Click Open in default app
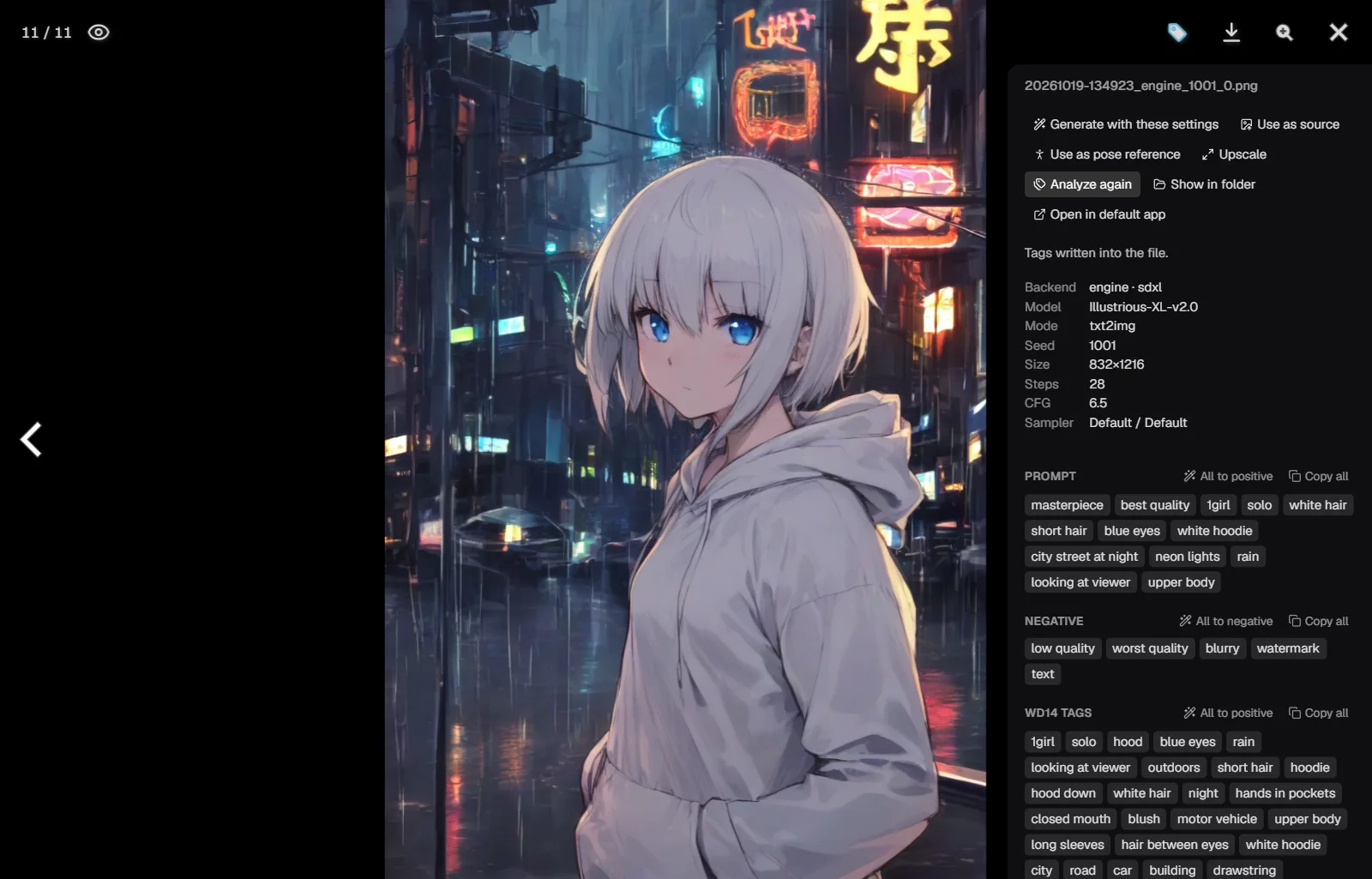This screenshot has height=879, width=1372. [1099, 214]
